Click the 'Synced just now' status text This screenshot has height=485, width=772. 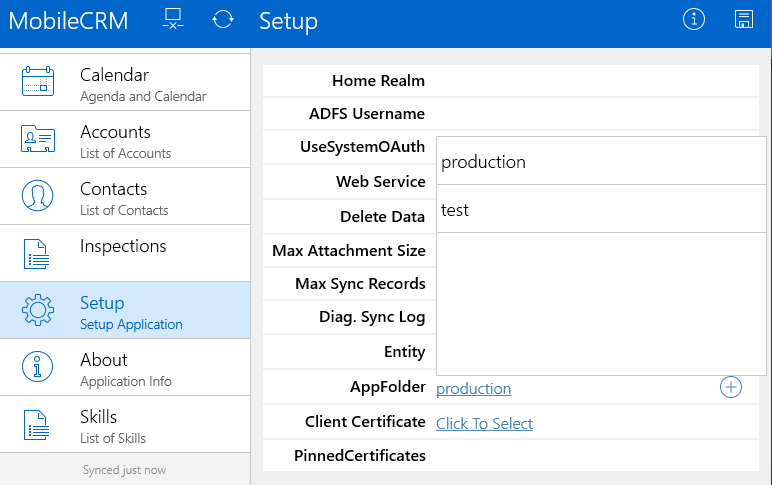[125, 470]
